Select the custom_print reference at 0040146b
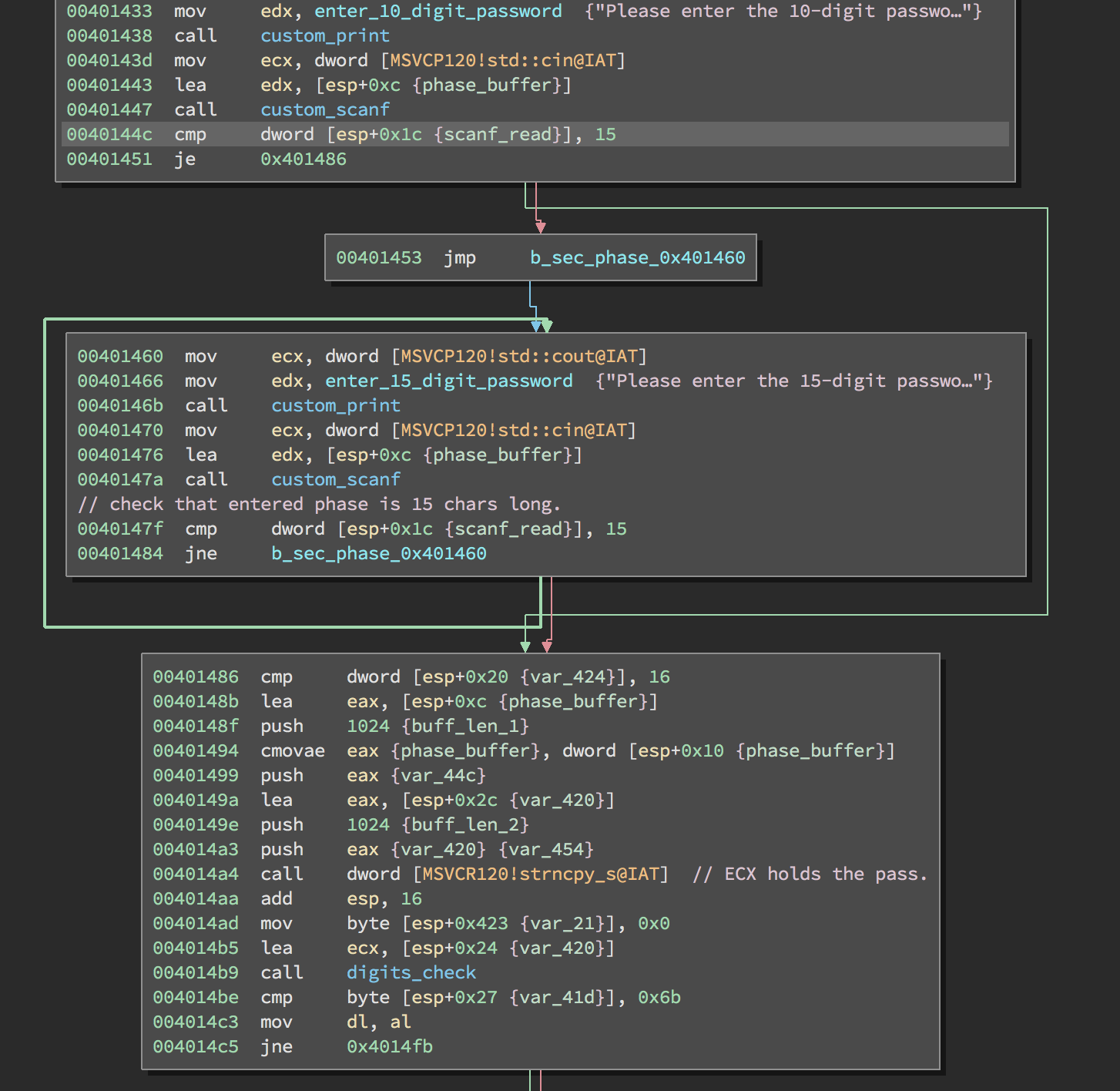 coord(335,405)
